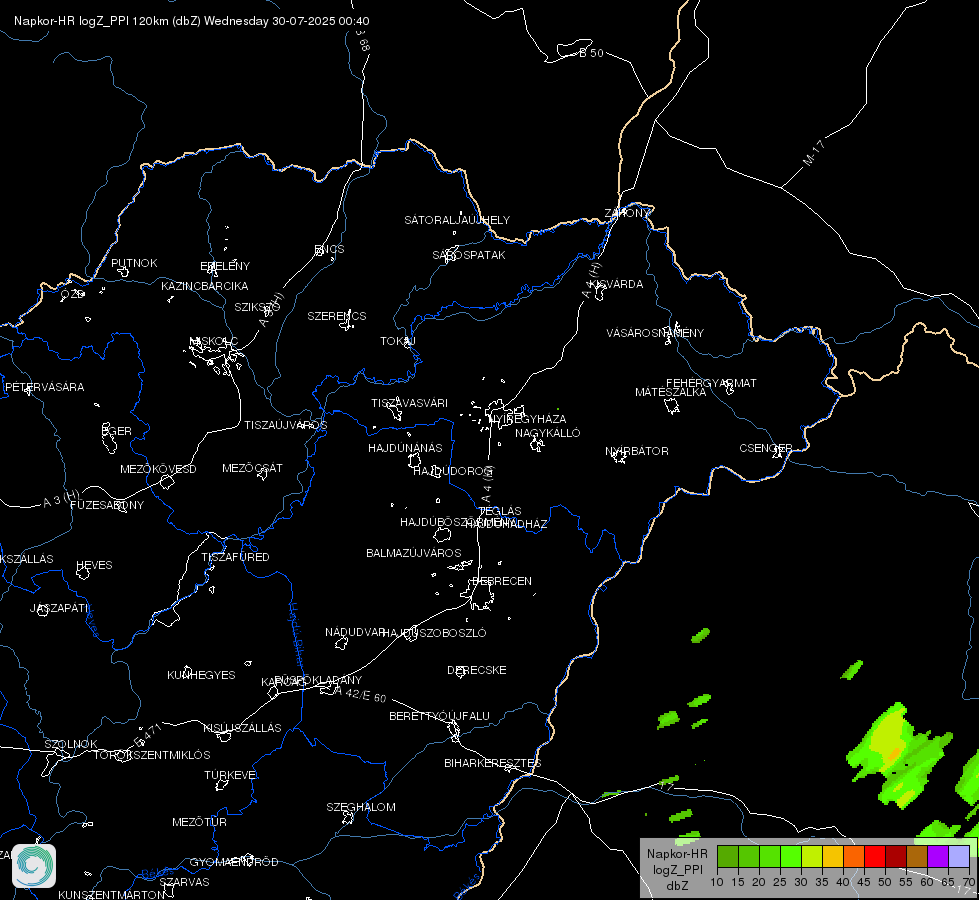Click the 10–15 dBZ dark green swatch
Viewport: 979px width, 900px height.
pos(728,856)
